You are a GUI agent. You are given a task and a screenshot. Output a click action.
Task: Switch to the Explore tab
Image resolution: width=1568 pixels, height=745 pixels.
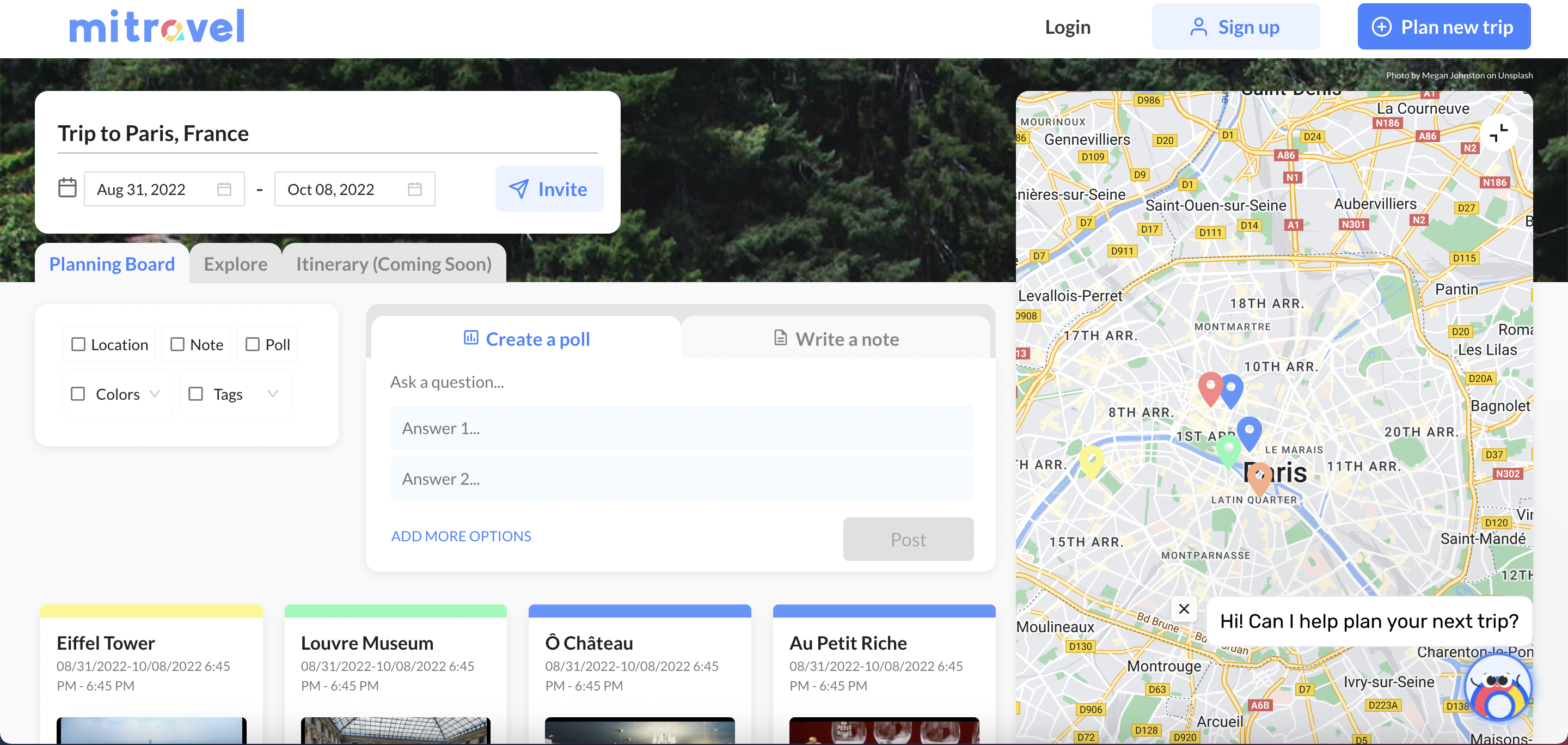click(235, 264)
